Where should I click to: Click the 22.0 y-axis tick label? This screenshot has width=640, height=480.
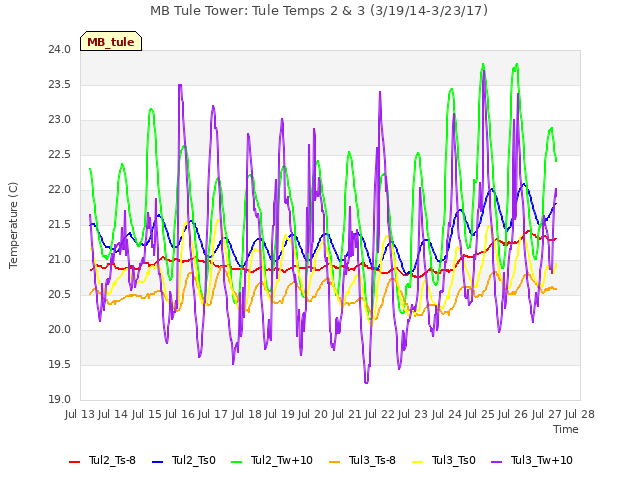tap(60, 190)
